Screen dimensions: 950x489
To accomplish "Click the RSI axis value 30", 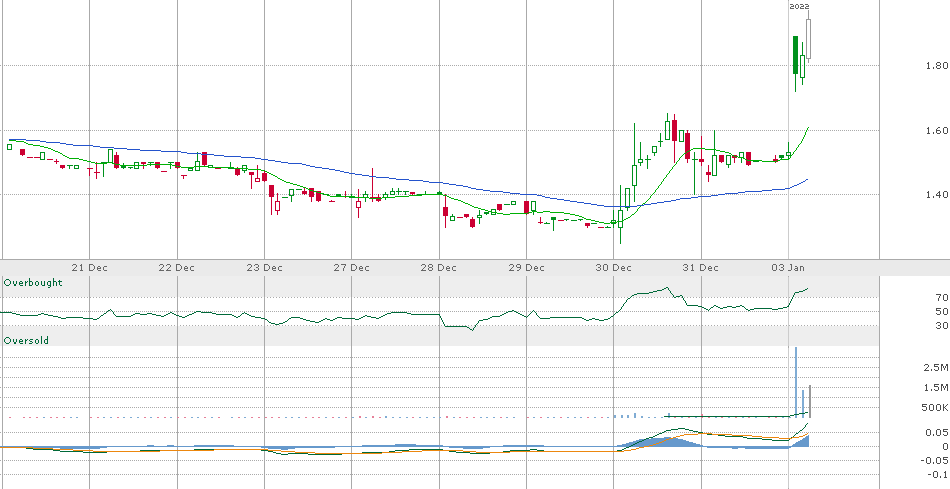I will 942,326.
